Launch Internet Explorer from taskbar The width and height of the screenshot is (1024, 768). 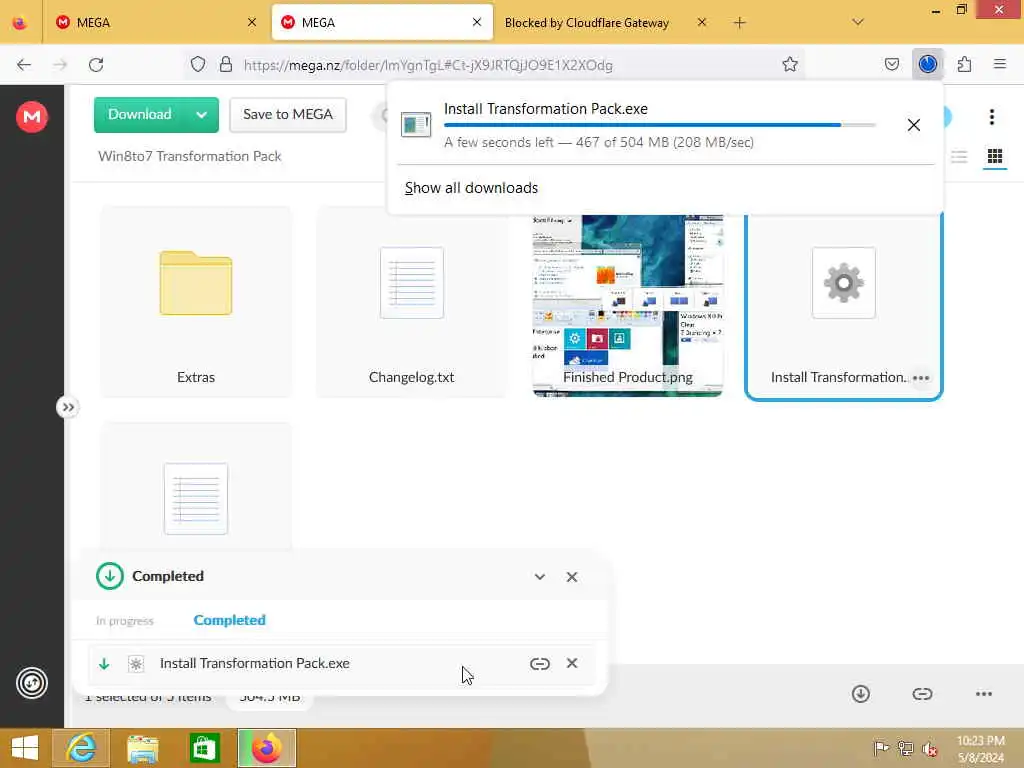pos(81,748)
